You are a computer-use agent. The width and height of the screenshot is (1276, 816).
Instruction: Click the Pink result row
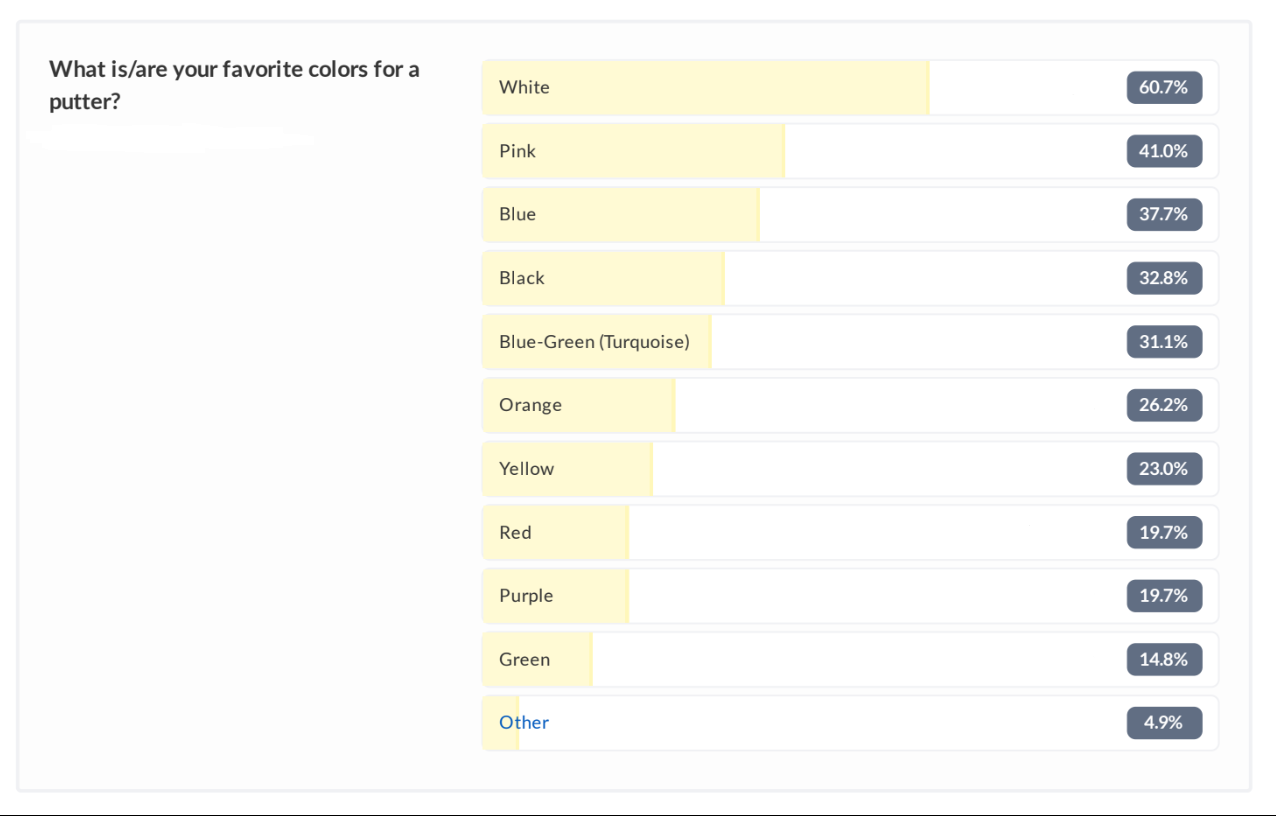850,151
